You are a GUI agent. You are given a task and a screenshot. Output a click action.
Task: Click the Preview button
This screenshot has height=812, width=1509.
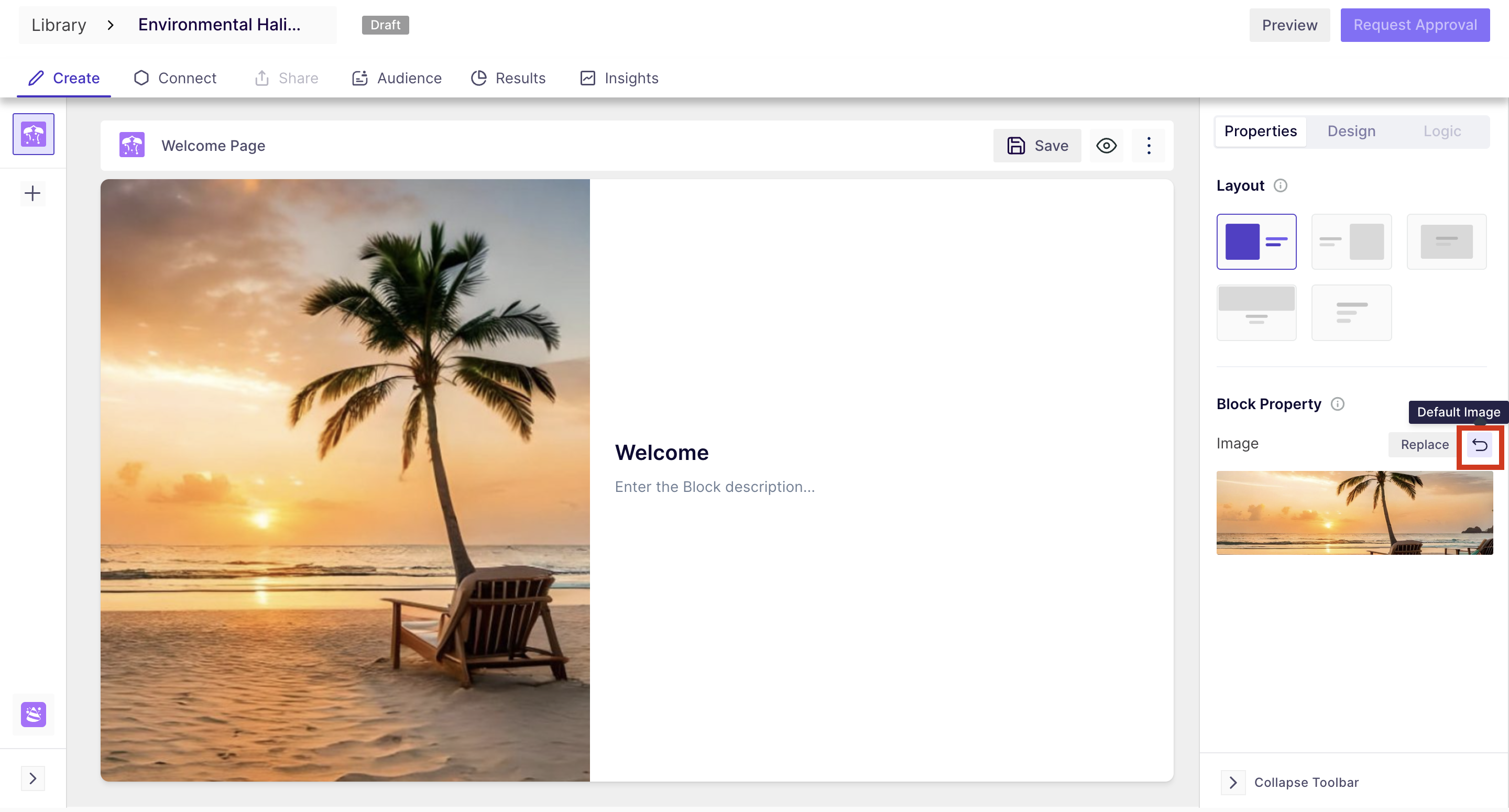1289,25
